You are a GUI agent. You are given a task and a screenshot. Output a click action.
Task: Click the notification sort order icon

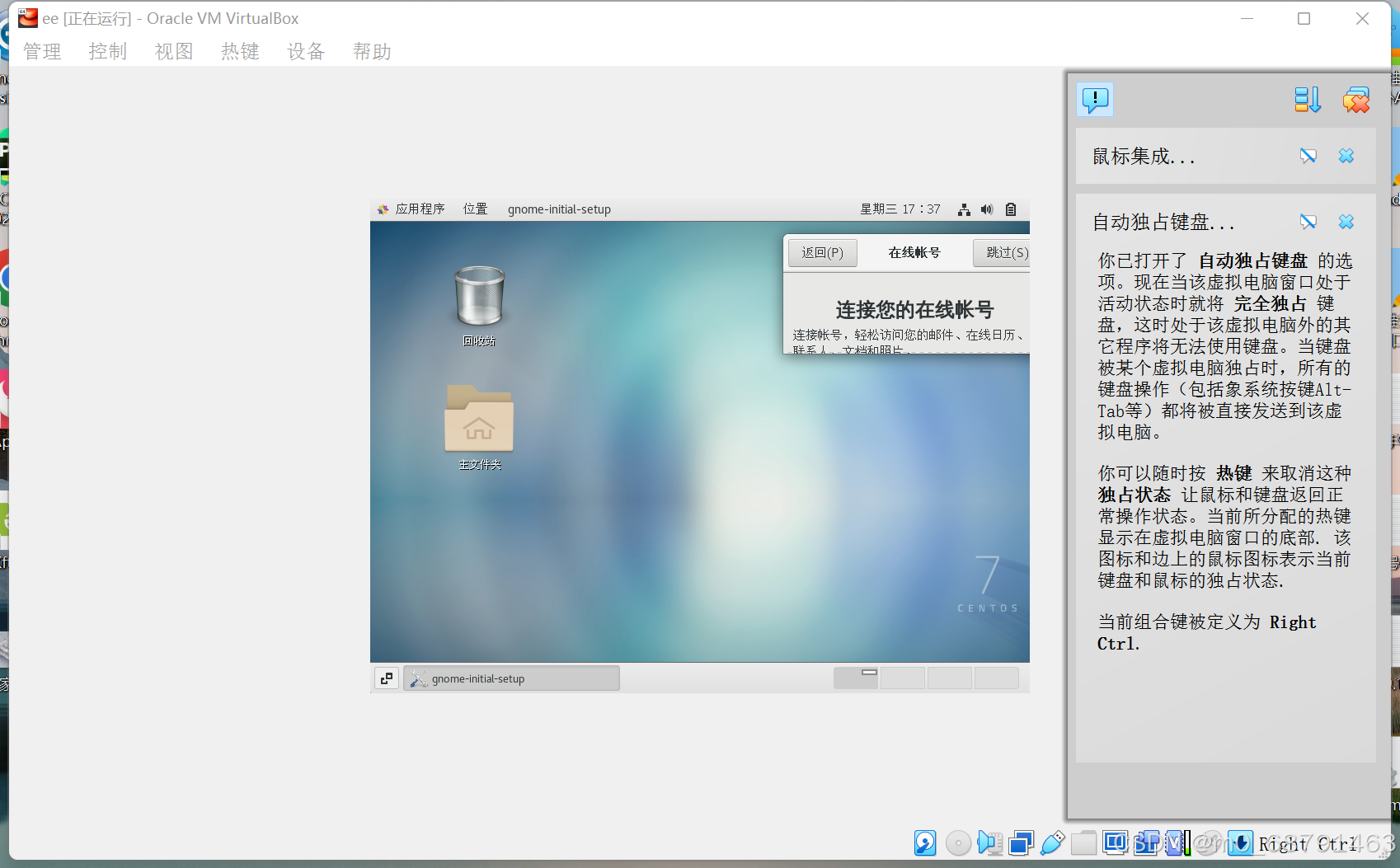point(1308,100)
